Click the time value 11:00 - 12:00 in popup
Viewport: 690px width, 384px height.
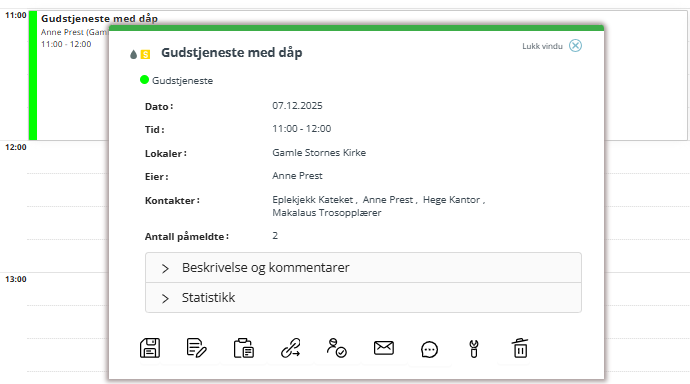pyautogui.click(x=301, y=129)
